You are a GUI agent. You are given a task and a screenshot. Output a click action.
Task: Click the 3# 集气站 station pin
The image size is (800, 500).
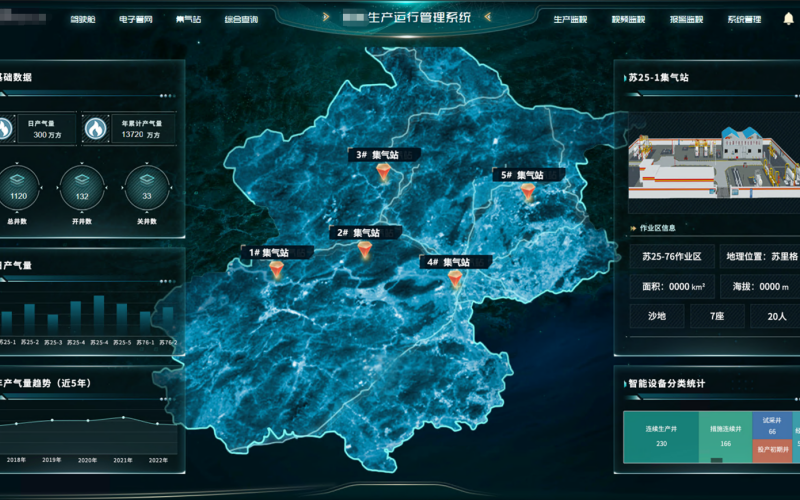point(383,173)
